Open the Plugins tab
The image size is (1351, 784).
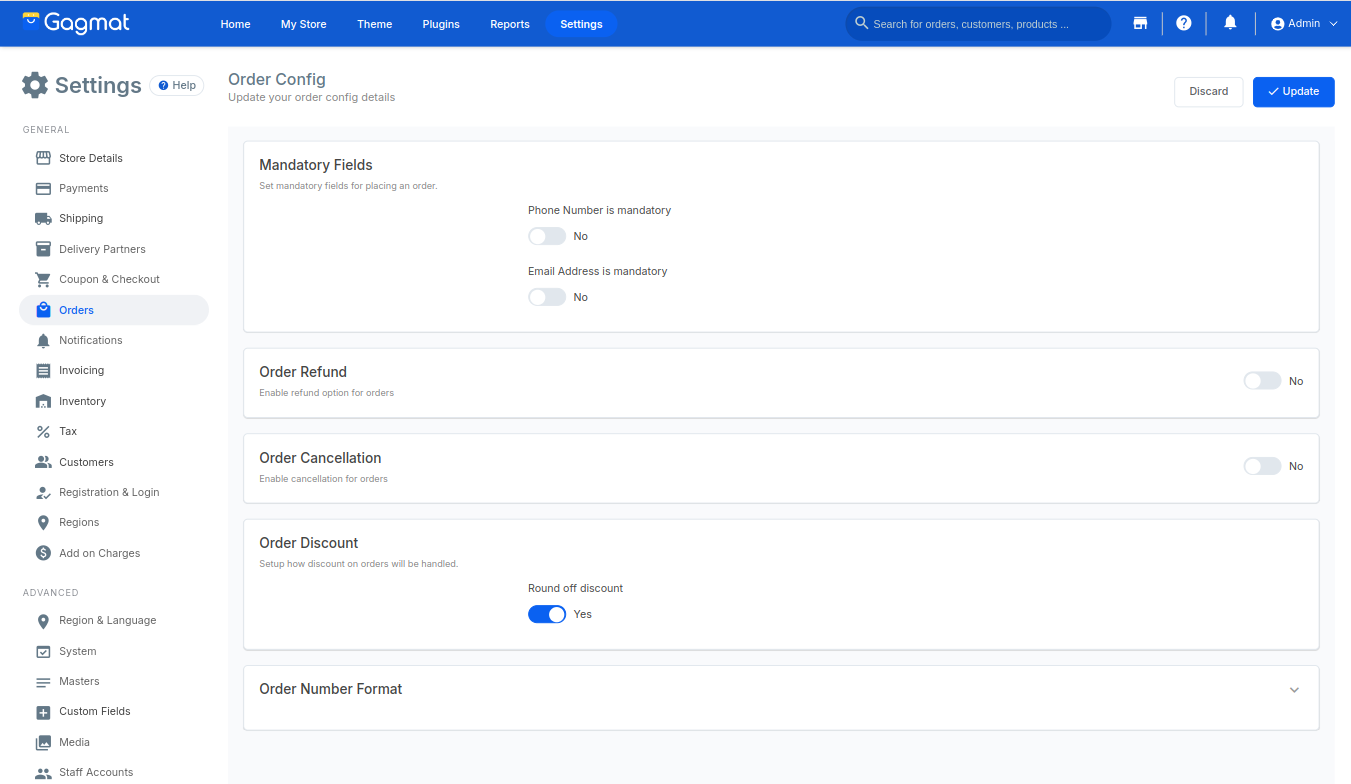click(x=441, y=24)
